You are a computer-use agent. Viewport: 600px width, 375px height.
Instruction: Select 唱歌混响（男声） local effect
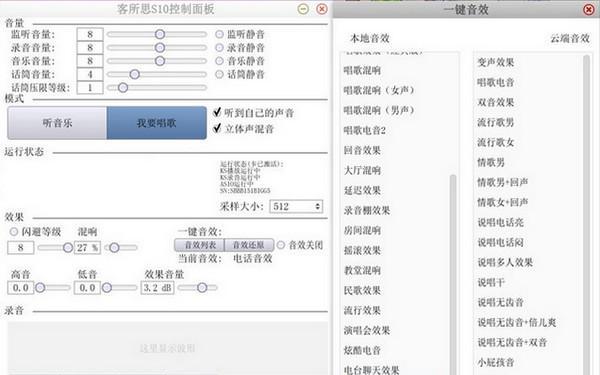tap(379, 110)
